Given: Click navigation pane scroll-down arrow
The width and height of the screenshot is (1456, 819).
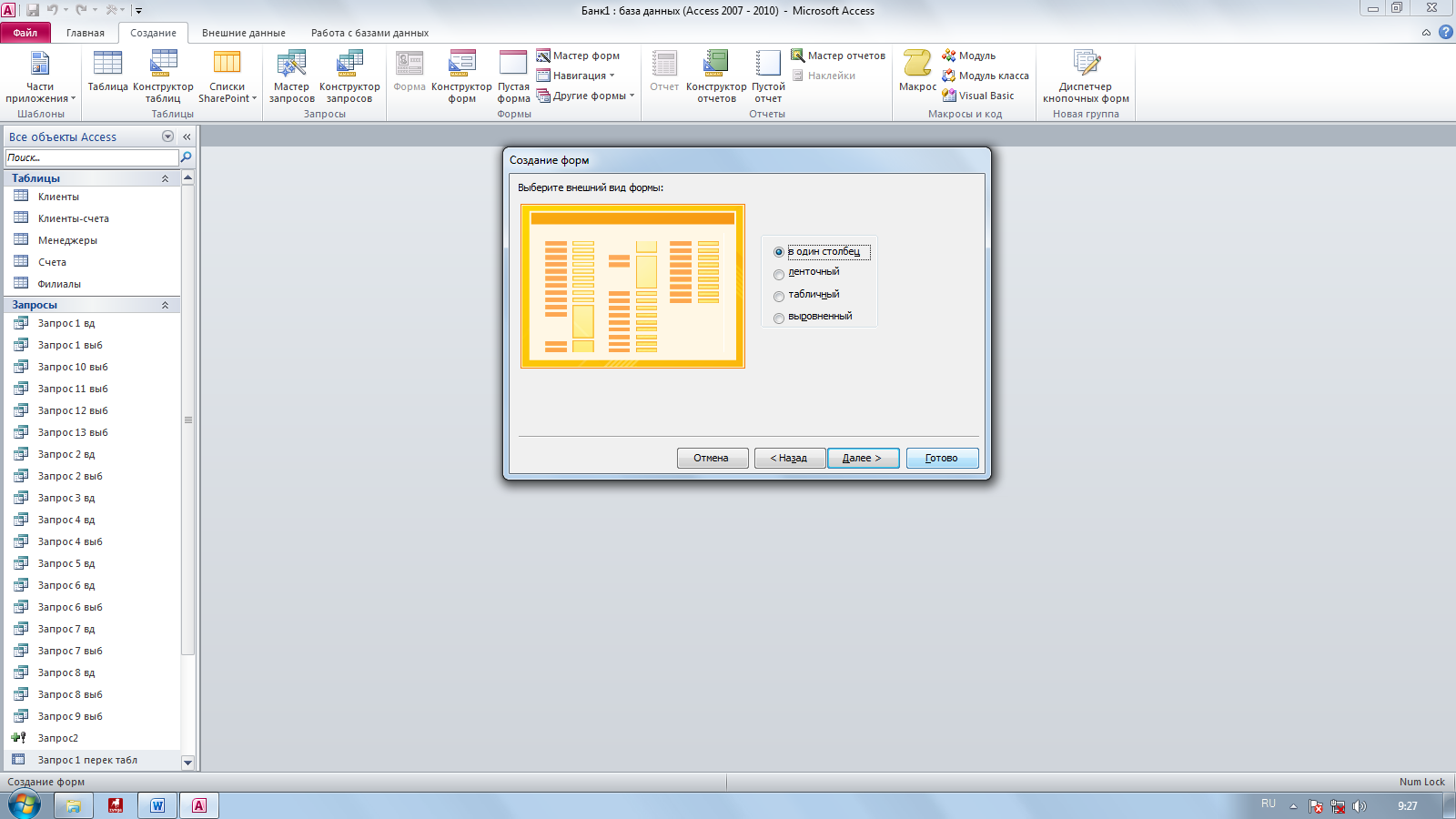Looking at the screenshot, I should pyautogui.click(x=188, y=763).
